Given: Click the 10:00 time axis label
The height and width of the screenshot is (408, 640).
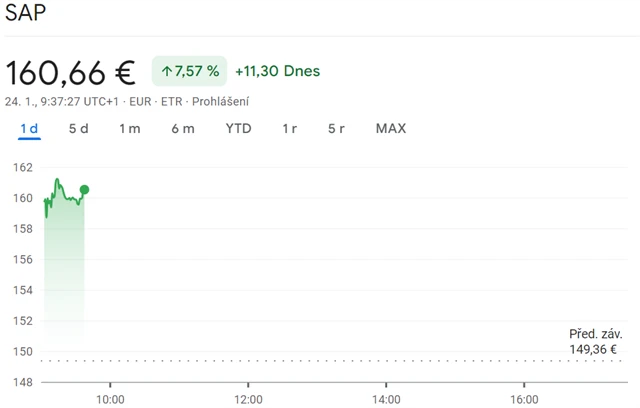Looking at the screenshot, I should coord(110,399).
